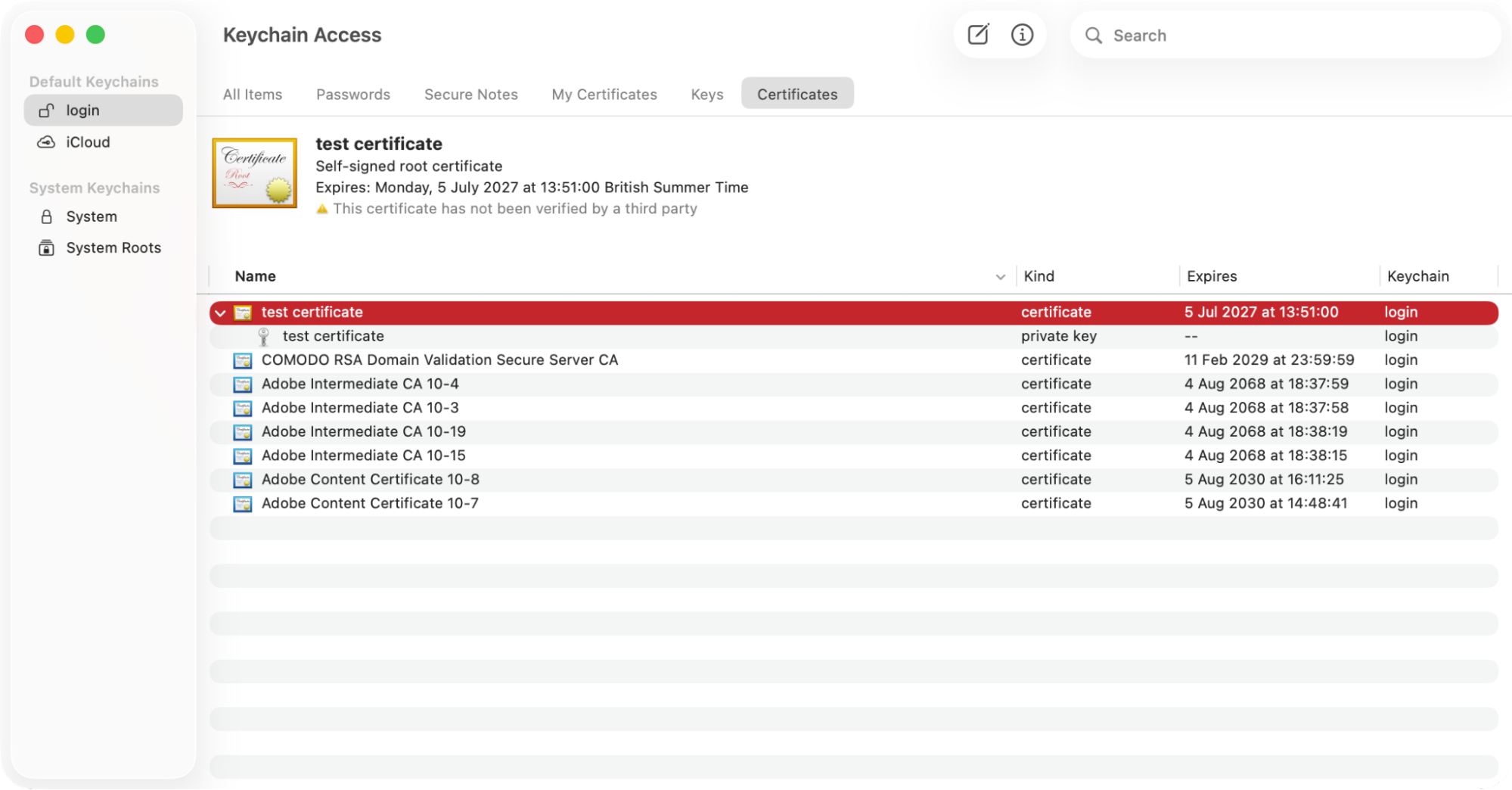Select the iCloud keychain

pyautogui.click(x=104, y=142)
